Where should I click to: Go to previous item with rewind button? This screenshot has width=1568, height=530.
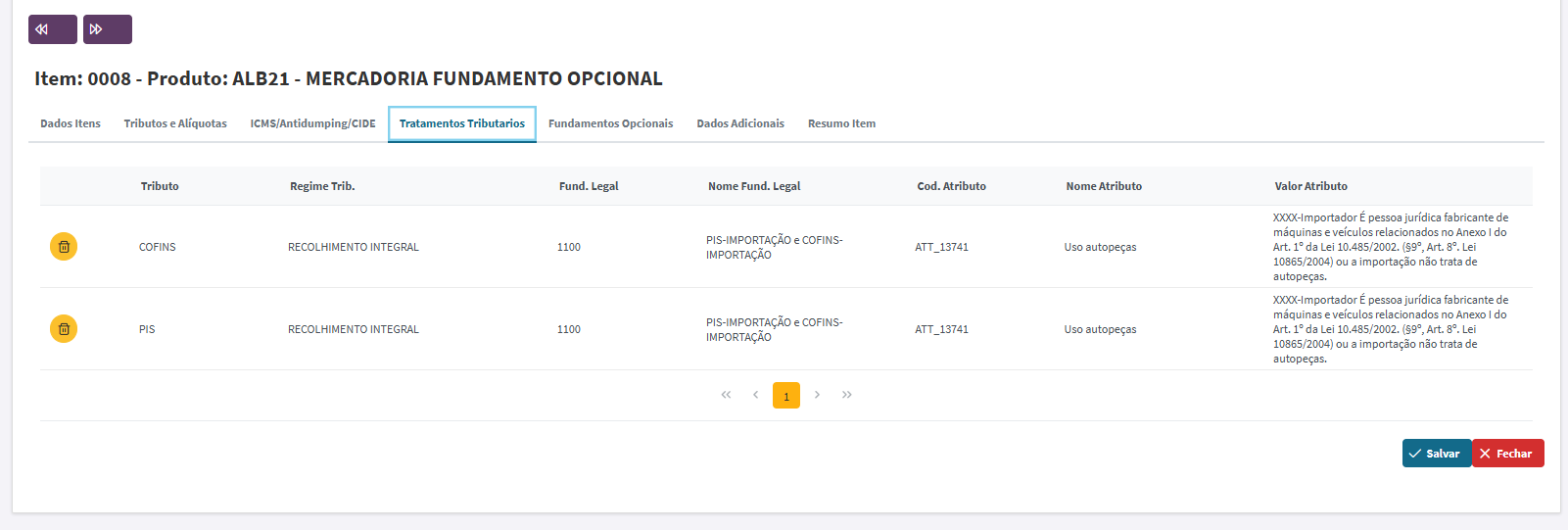coord(53,29)
